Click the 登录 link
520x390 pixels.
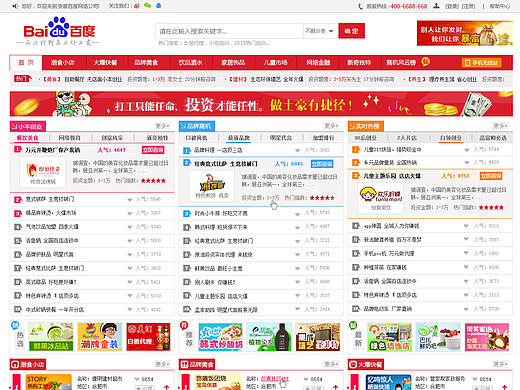tap(452, 6)
